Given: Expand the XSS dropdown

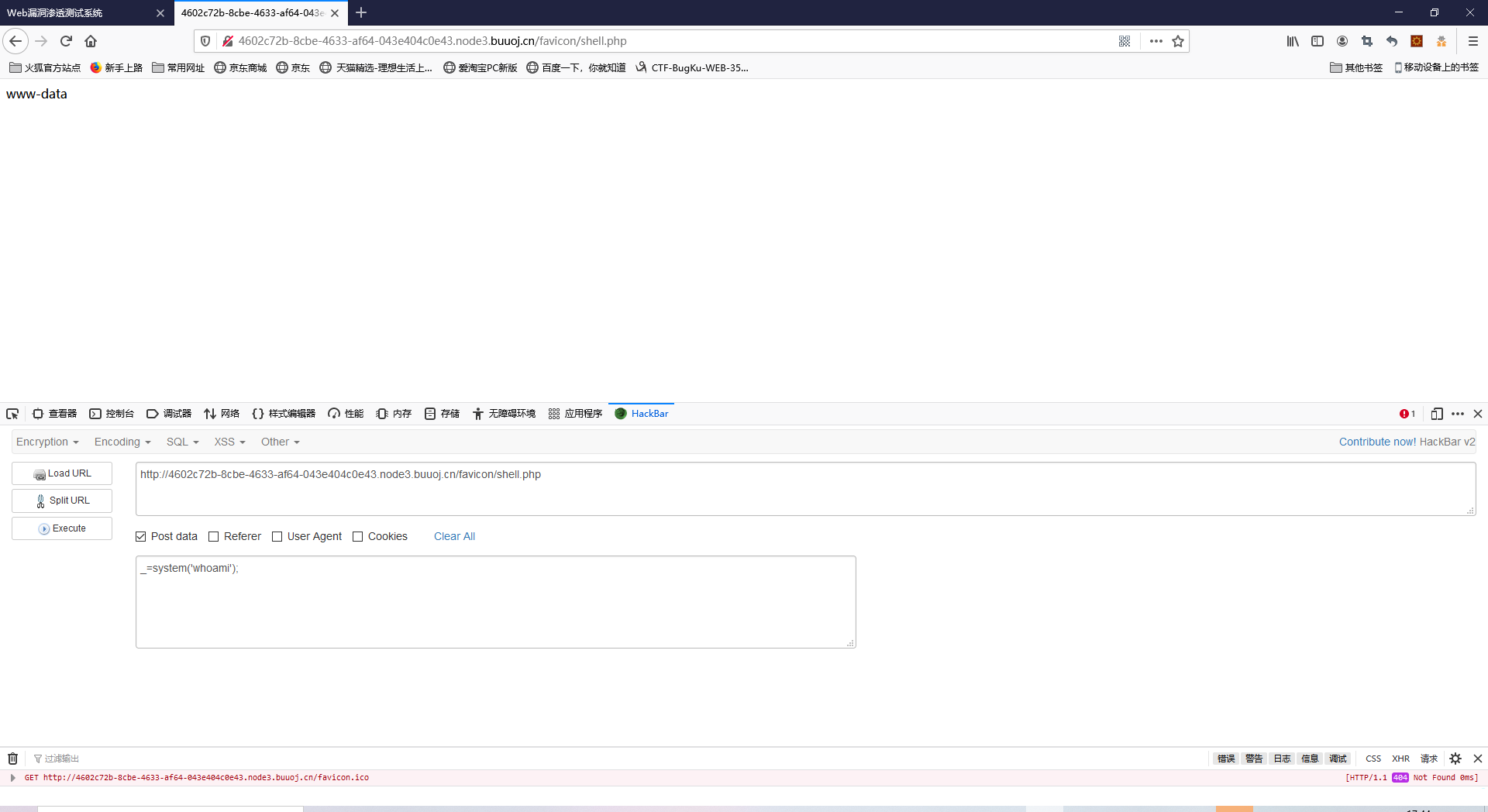Looking at the screenshot, I should click(x=229, y=442).
